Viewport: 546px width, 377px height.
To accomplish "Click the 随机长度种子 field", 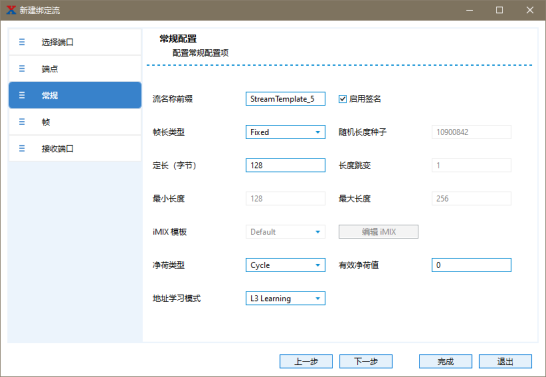I will pyautogui.click(x=471, y=132).
